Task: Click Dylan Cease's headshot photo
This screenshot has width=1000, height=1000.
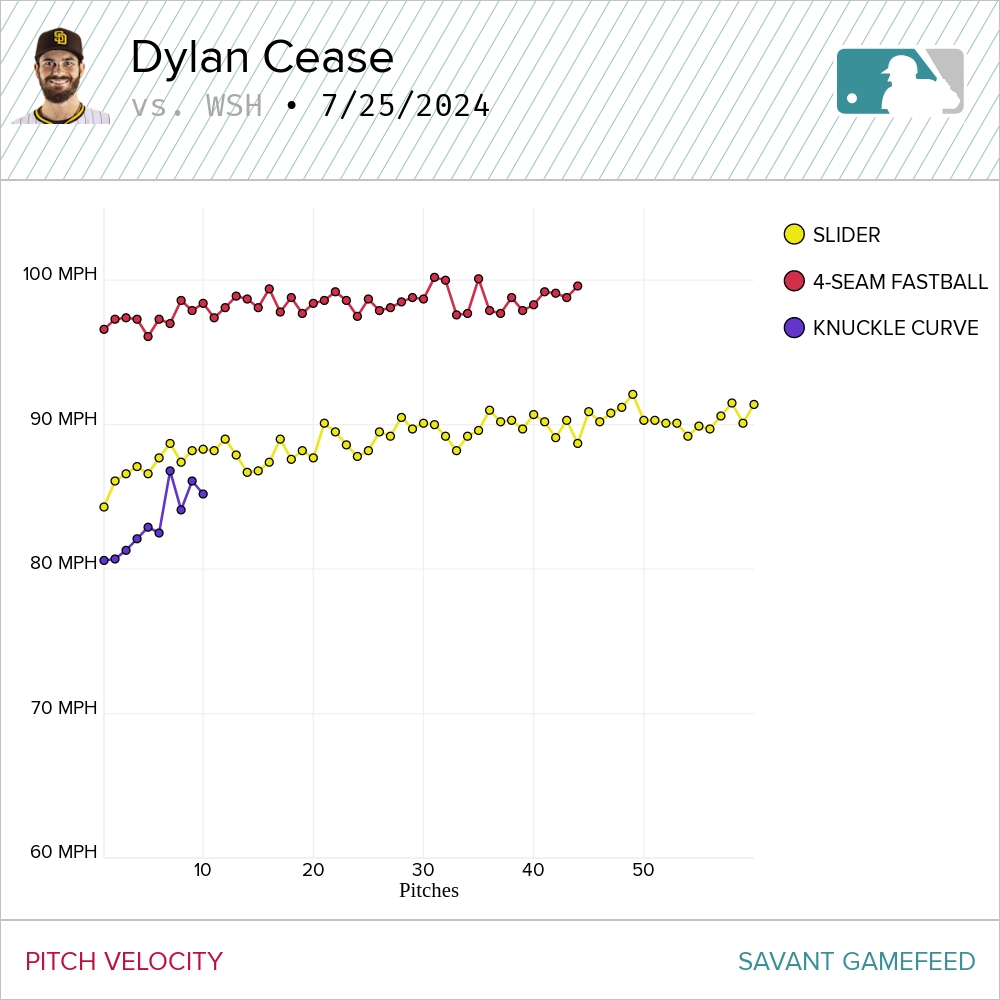Action: click(60, 77)
